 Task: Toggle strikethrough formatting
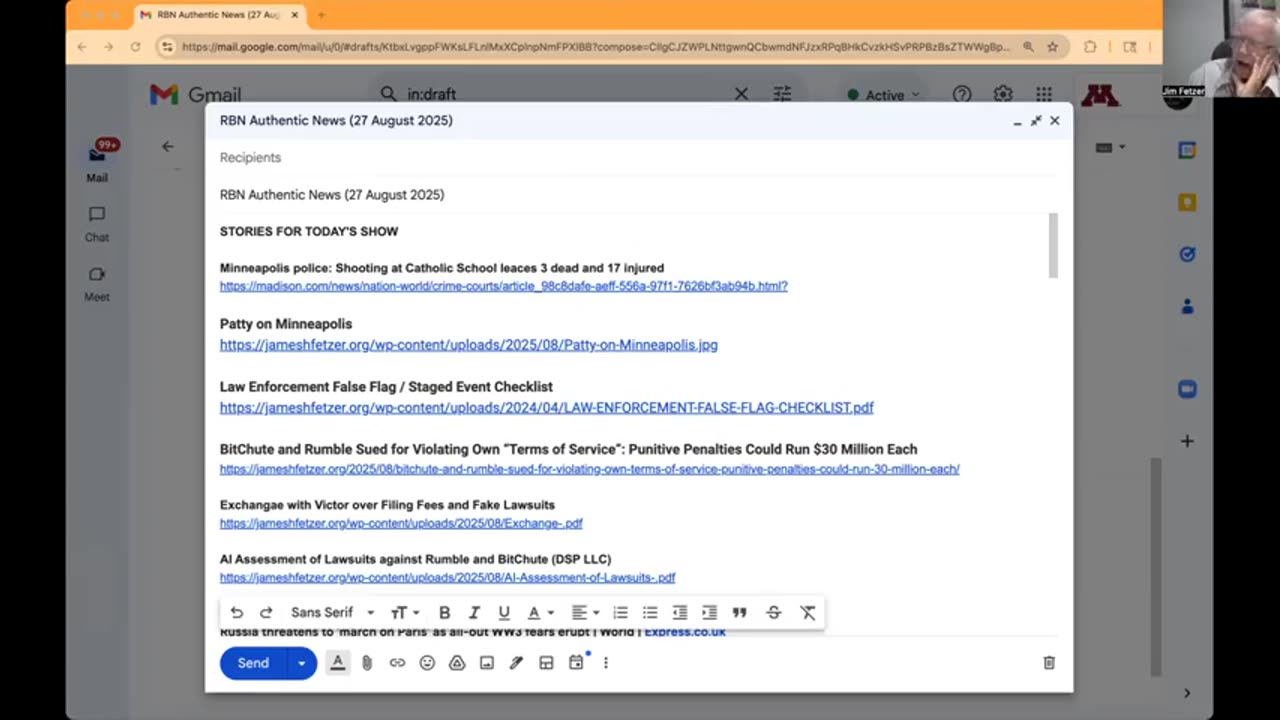coord(773,613)
